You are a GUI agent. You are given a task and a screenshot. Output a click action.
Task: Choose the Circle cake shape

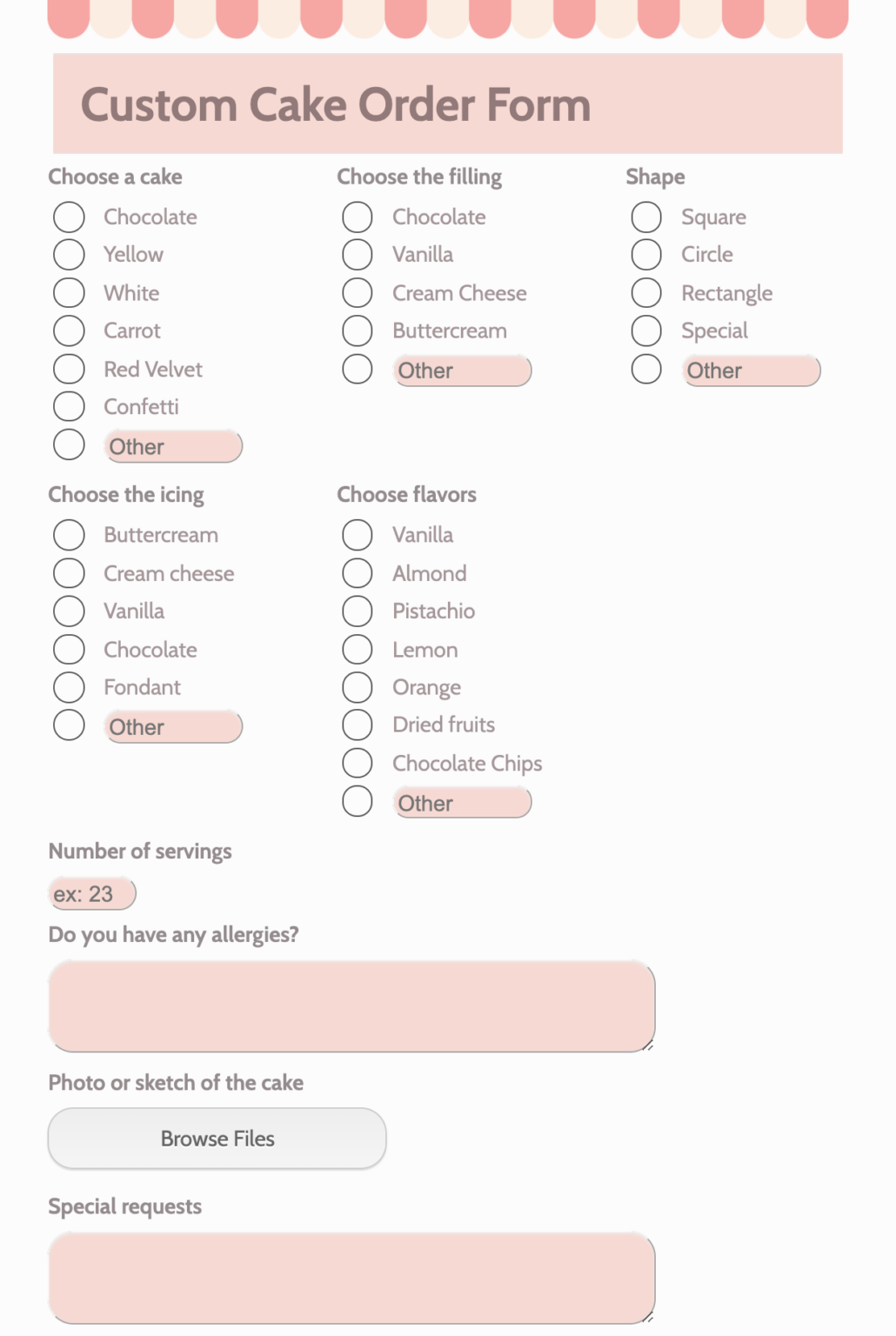coord(646,254)
